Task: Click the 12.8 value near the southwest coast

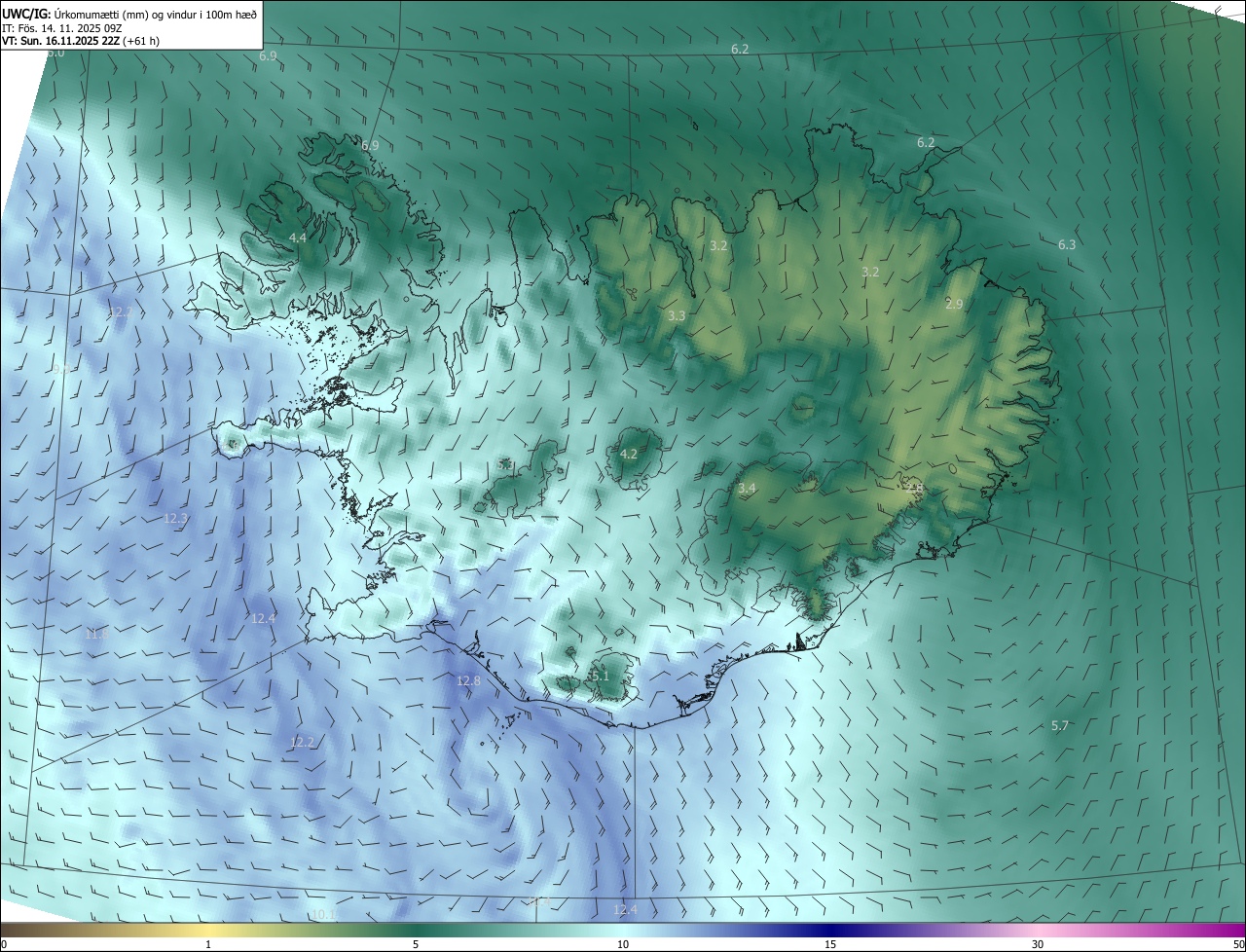Action: click(x=468, y=680)
